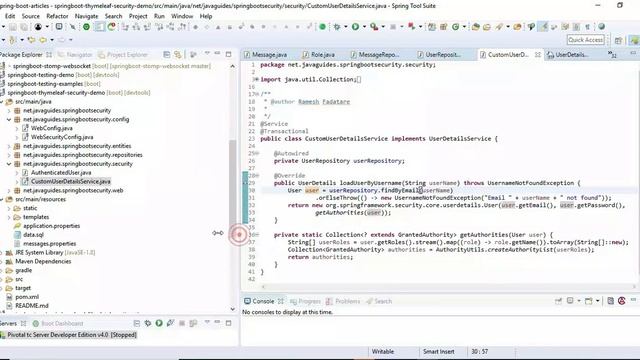640x360 pixels.
Task: Expand the net.javaguides.springbootsecurity.web package
Action: (x=9, y=191)
